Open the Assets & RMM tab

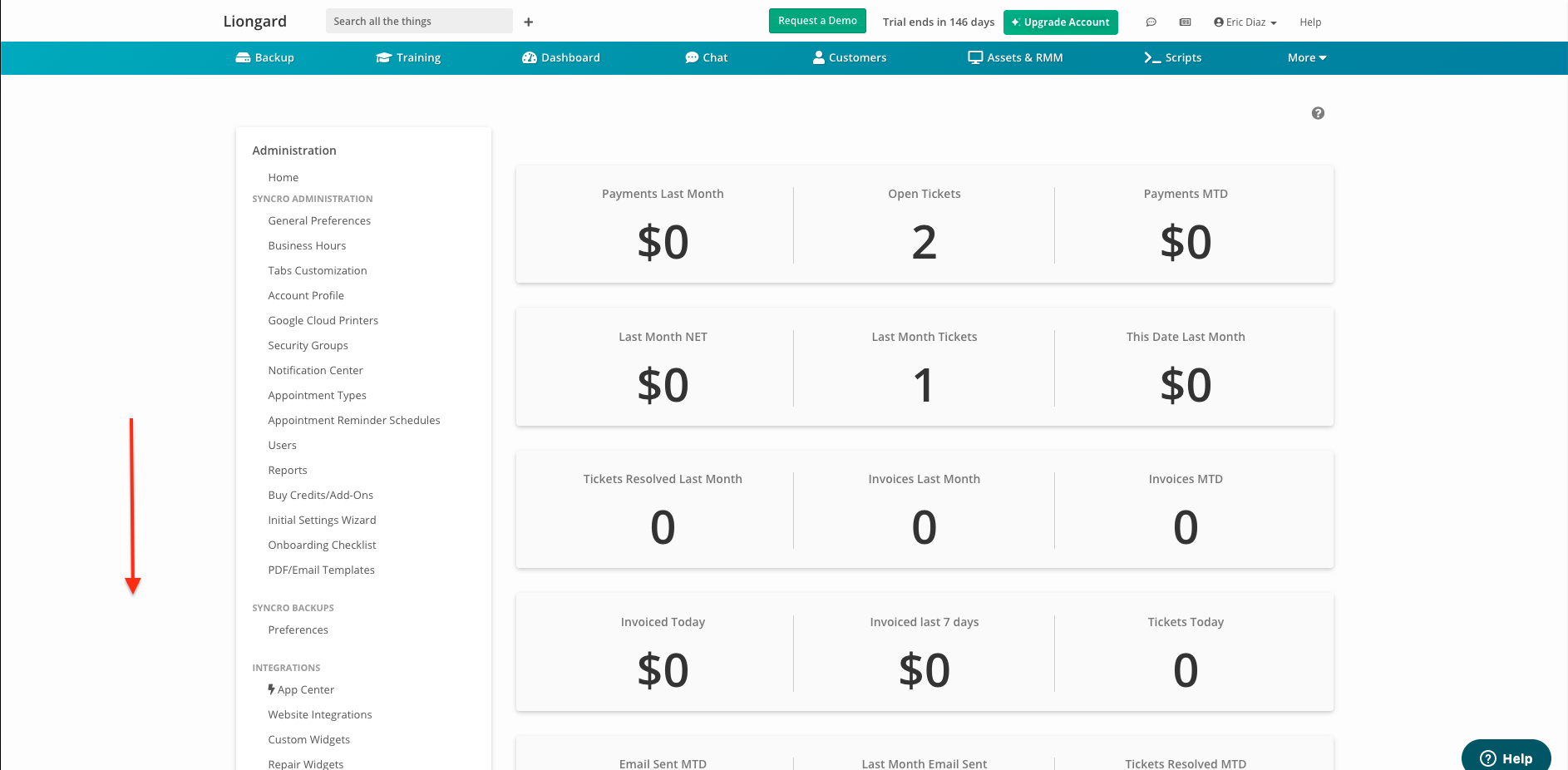pyautogui.click(x=1016, y=57)
